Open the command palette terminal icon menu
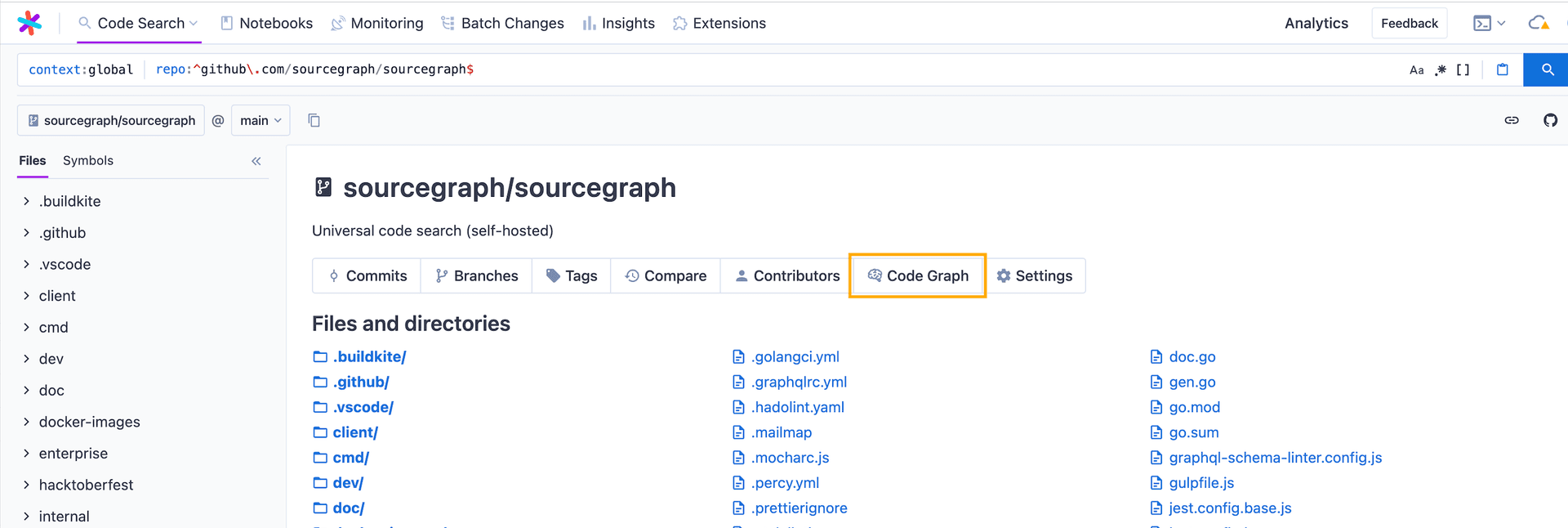Image resolution: width=1568 pixels, height=528 pixels. point(1489,23)
